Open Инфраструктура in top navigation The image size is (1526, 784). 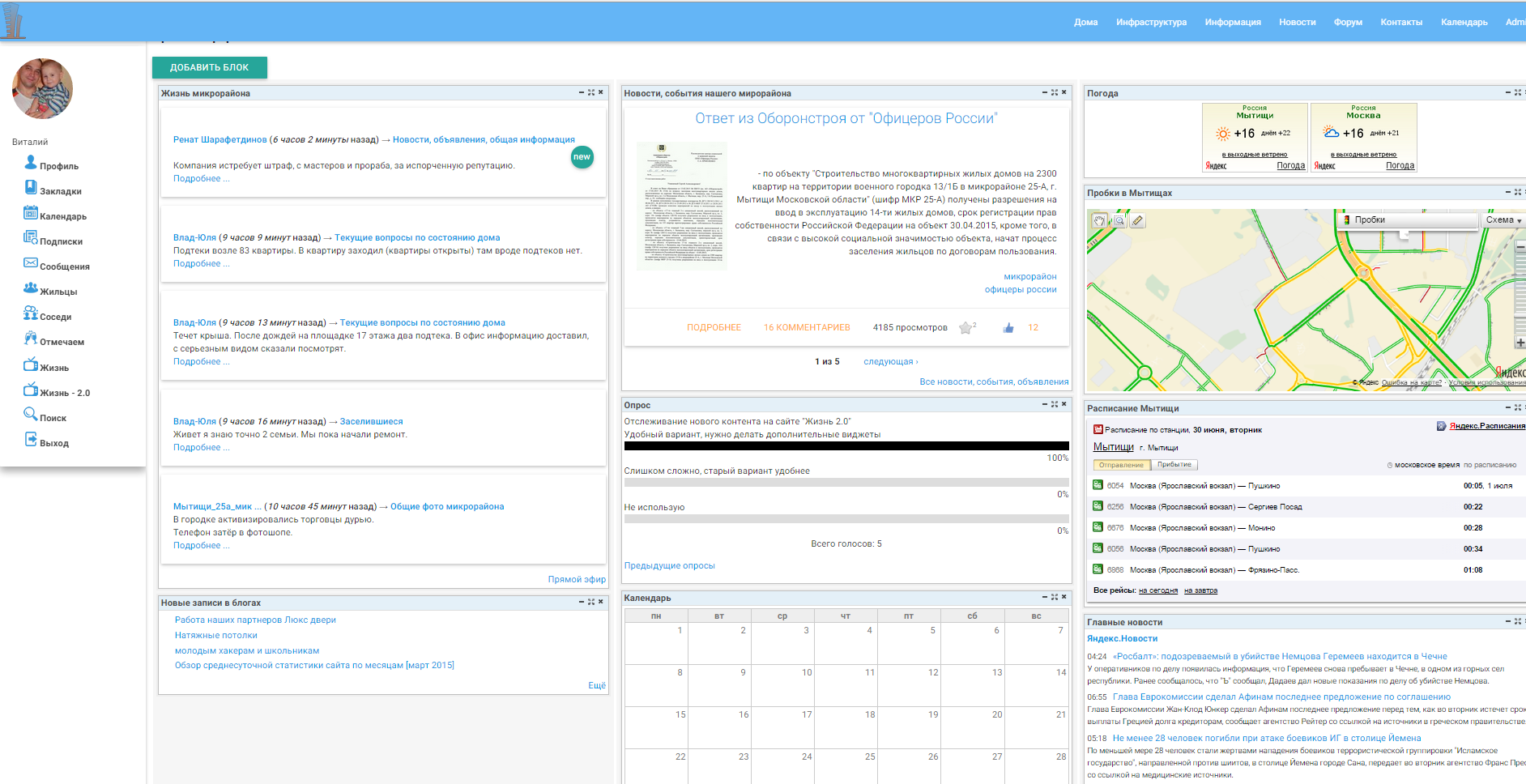(x=1151, y=22)
